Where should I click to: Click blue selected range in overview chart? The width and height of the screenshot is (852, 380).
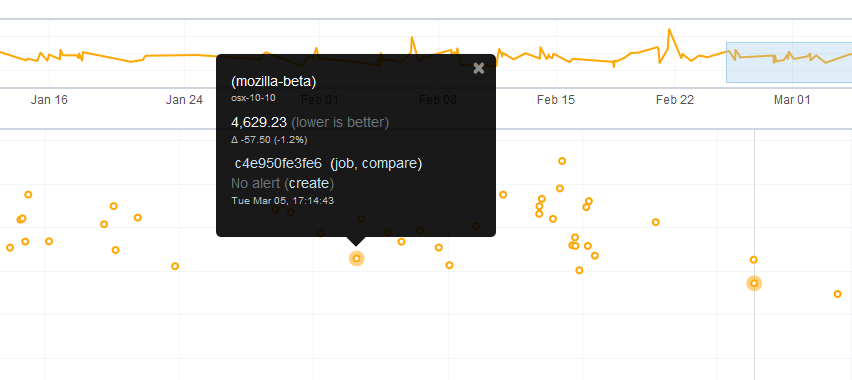(789, 62)
